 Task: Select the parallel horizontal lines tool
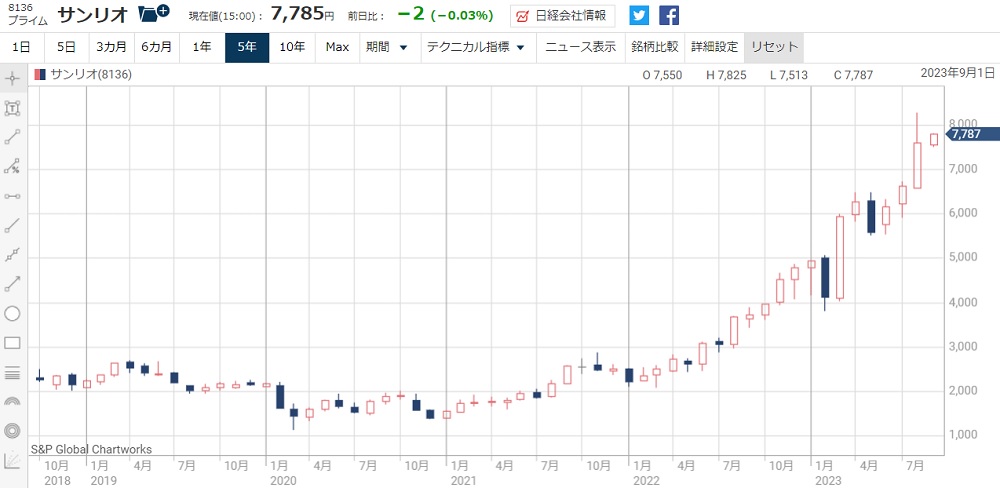[12, 373]
